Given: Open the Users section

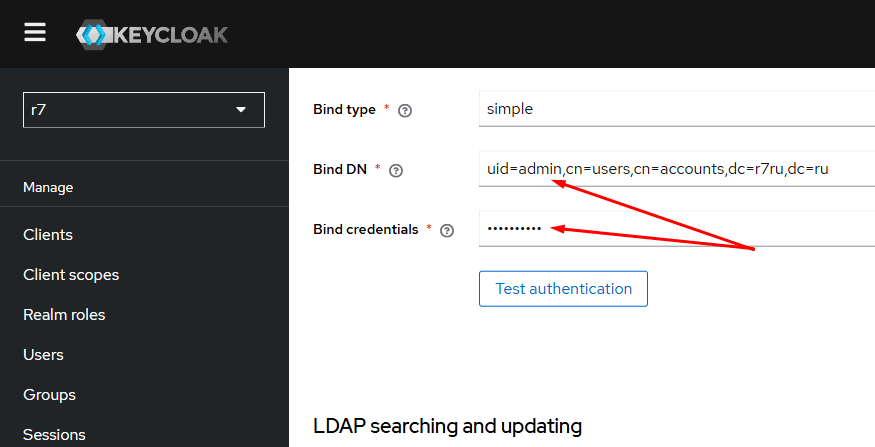Looking at the screenshot, I should (x=43, y=355).
